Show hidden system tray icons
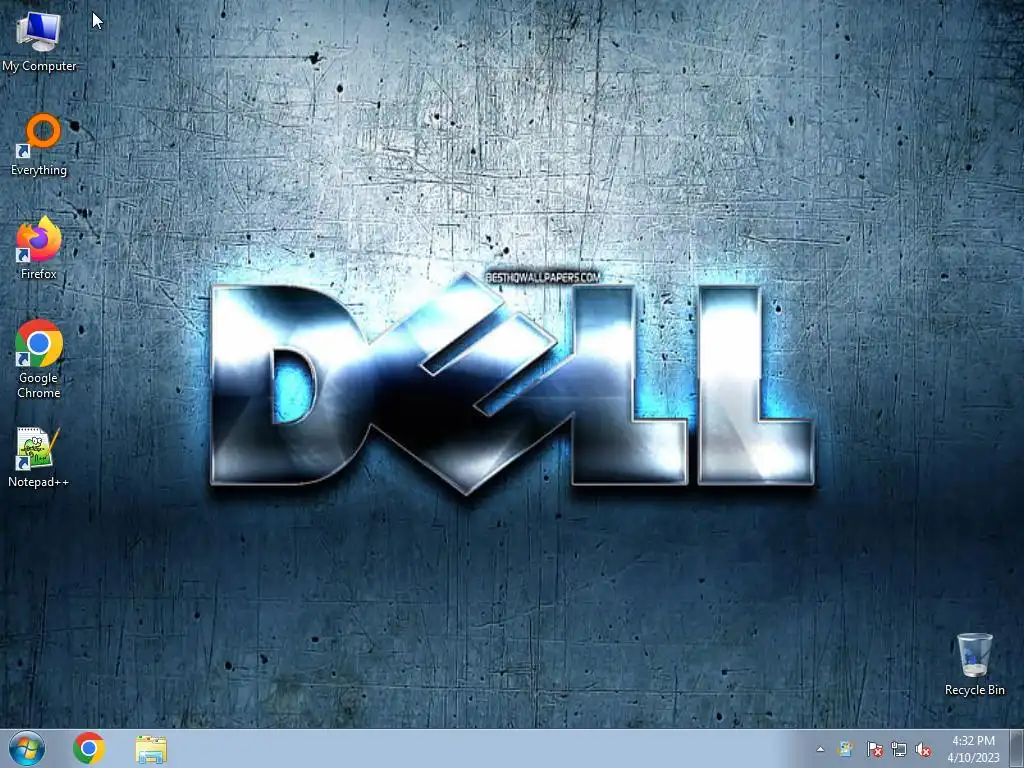The width and height of the screenshot is (1024, 768). 820,749
